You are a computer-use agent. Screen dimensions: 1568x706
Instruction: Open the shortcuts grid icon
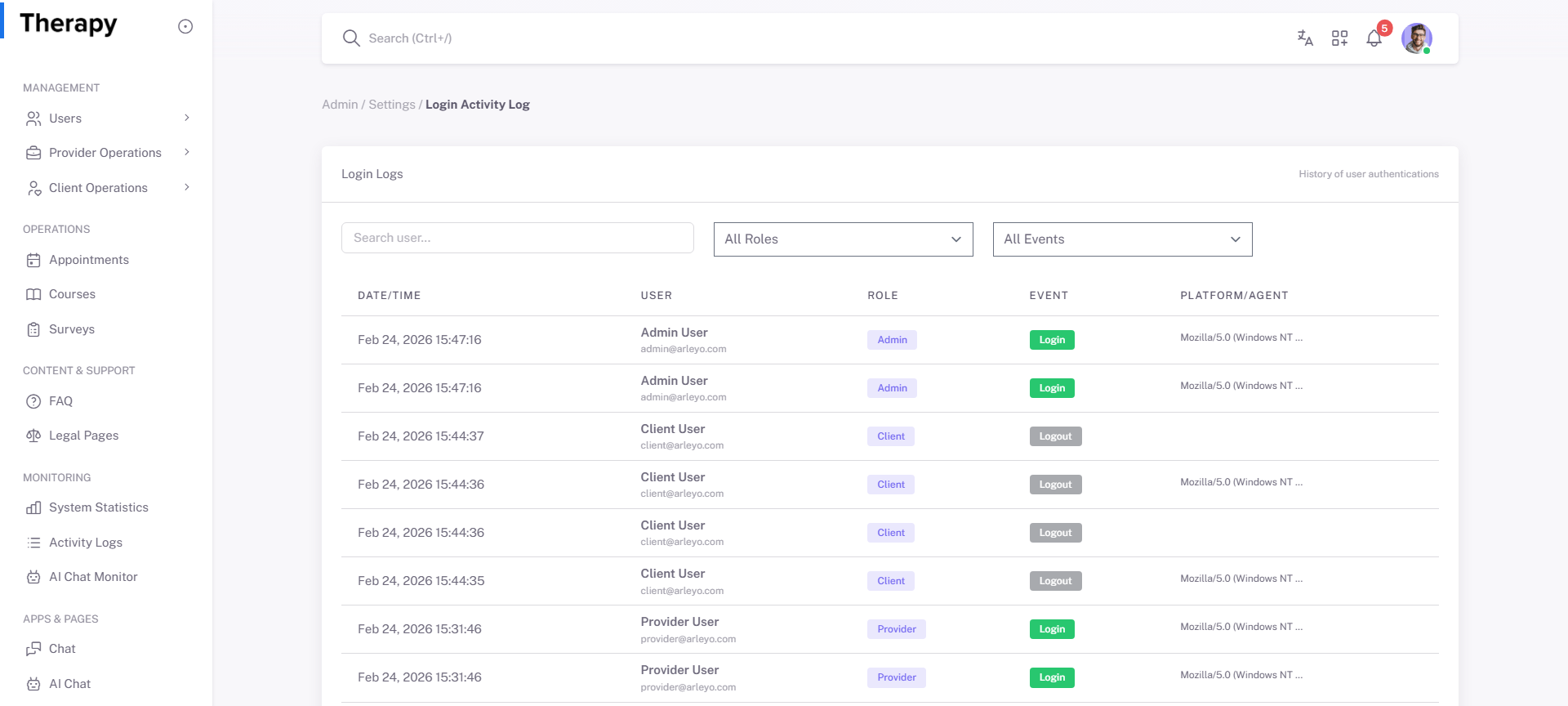pyautogui.click(x=1339, y=38)
